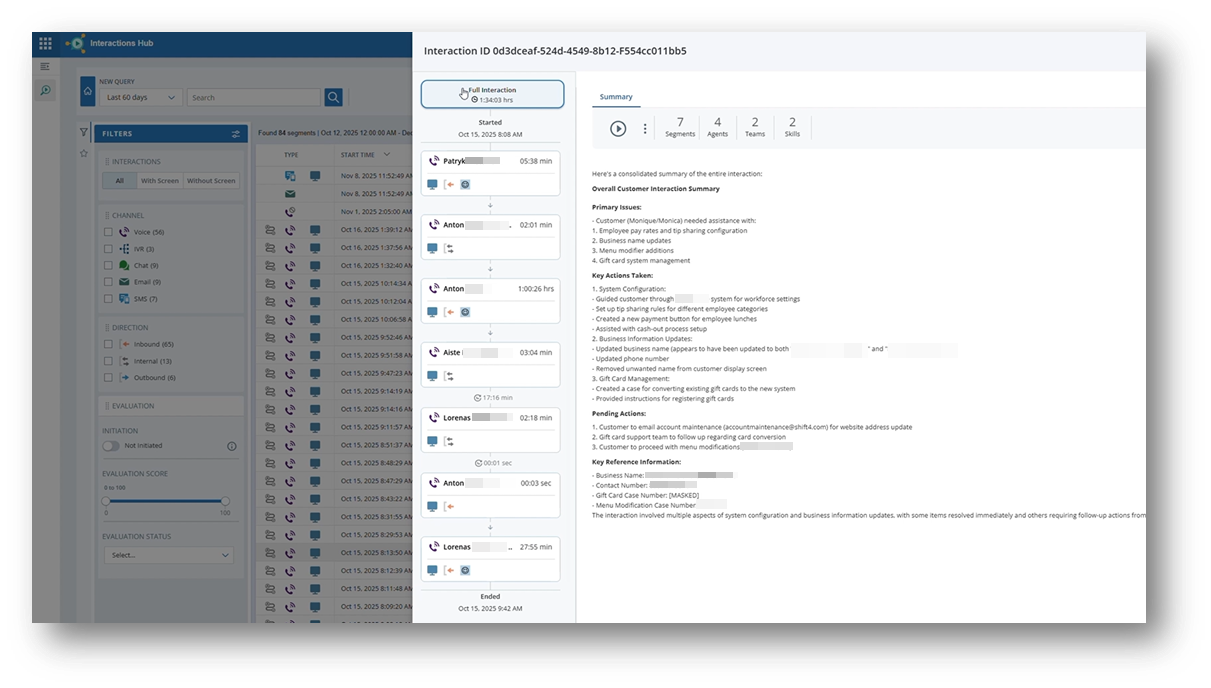Switch to the Summary tab

click(x=615, y=97)
